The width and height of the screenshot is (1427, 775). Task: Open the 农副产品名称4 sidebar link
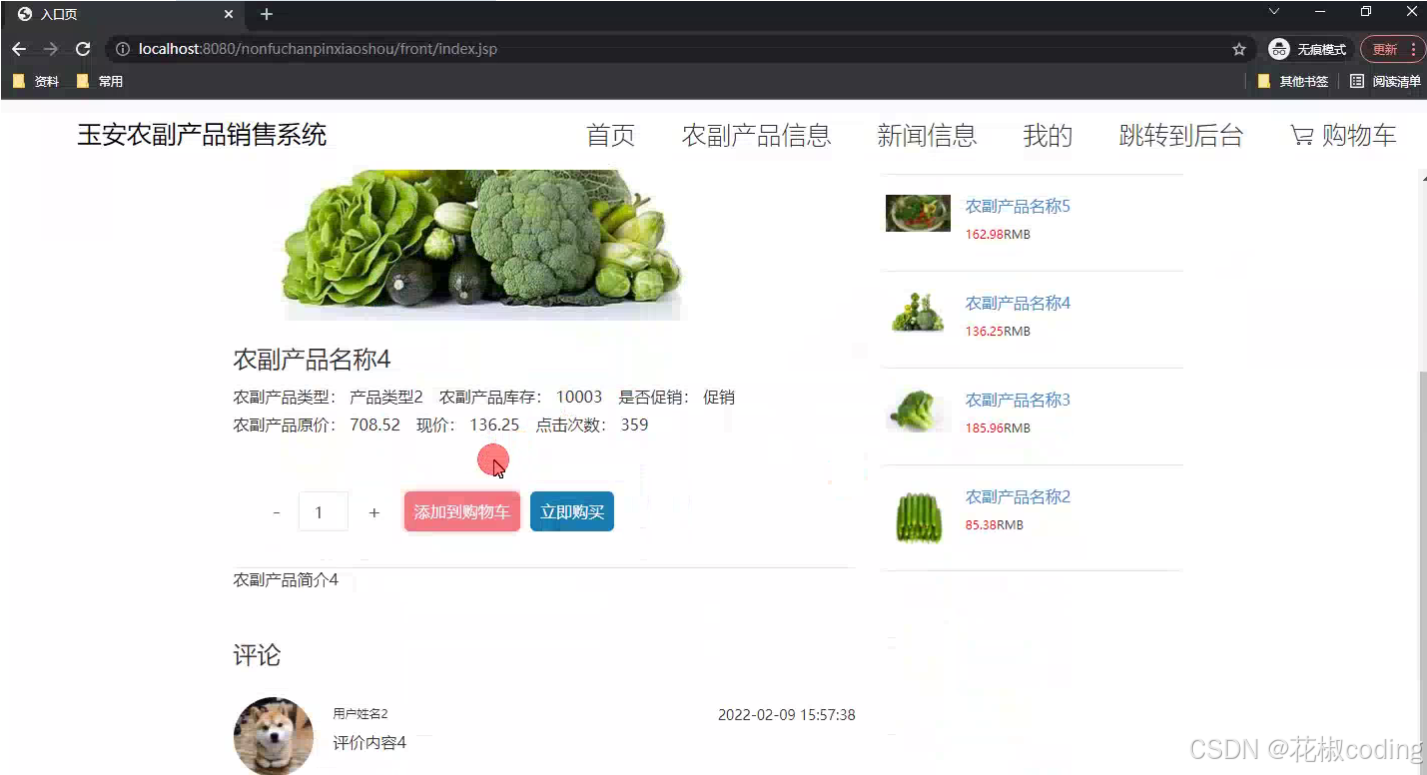1017,303
